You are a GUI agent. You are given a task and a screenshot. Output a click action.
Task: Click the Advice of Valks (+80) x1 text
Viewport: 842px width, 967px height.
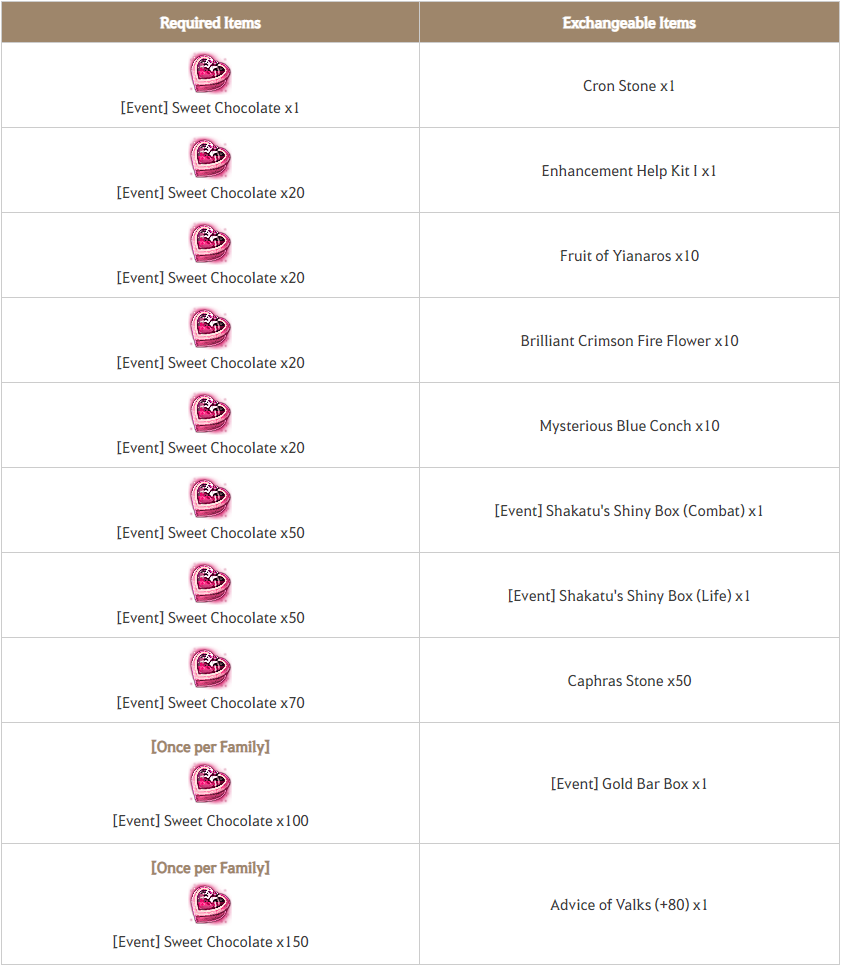coord(629,905)
